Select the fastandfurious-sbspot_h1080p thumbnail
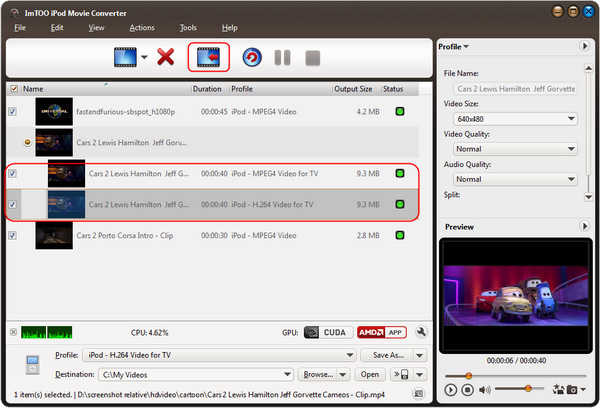Image resolution: width=600 pixels, height=408 pixels. pyautogui.click(x=54, y=111)
